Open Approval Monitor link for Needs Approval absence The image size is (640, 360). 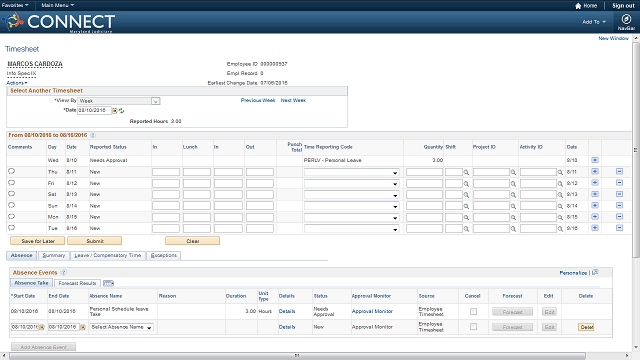pyautogui.click(x=372, y=311)
